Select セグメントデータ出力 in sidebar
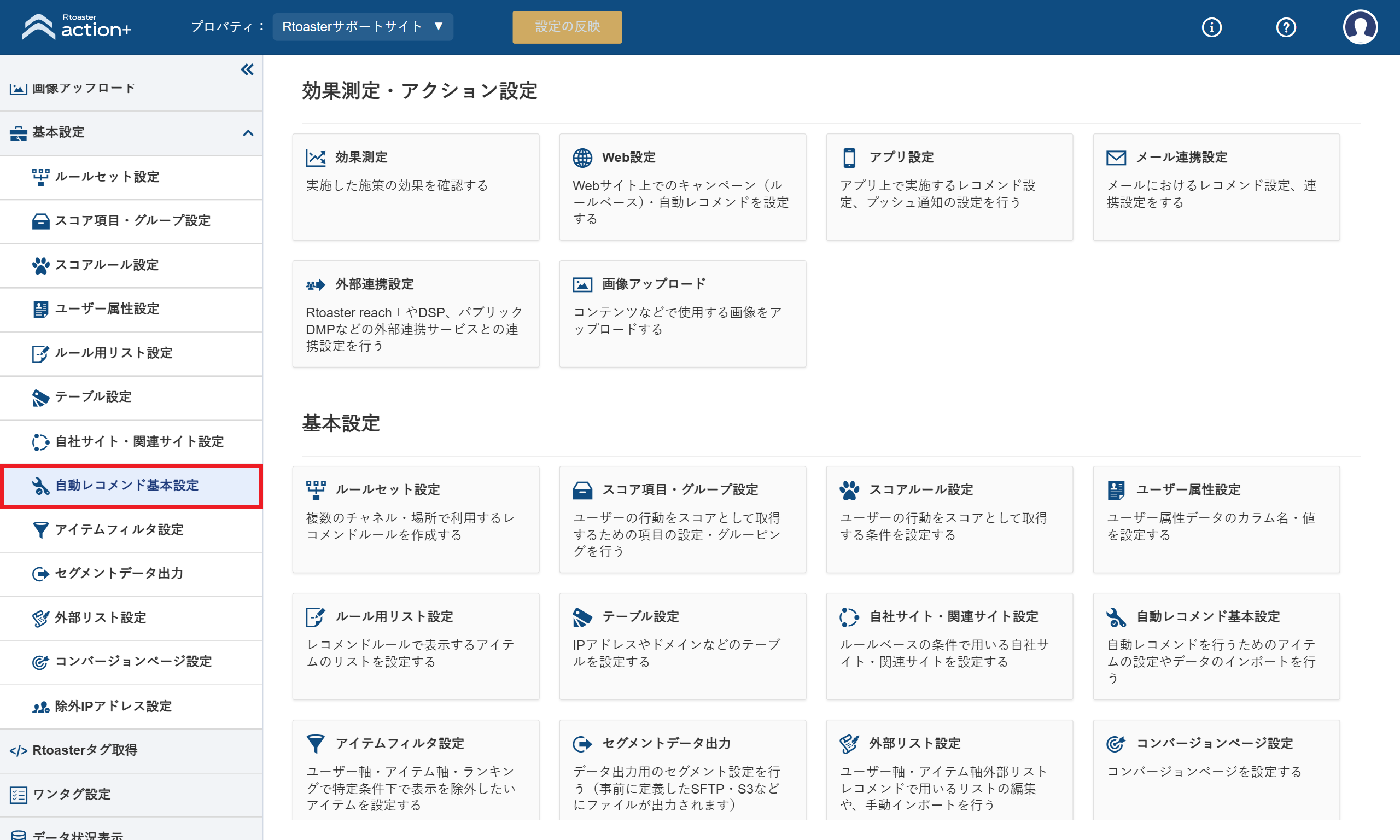The image size is (1400, 840). coord(131,574)
